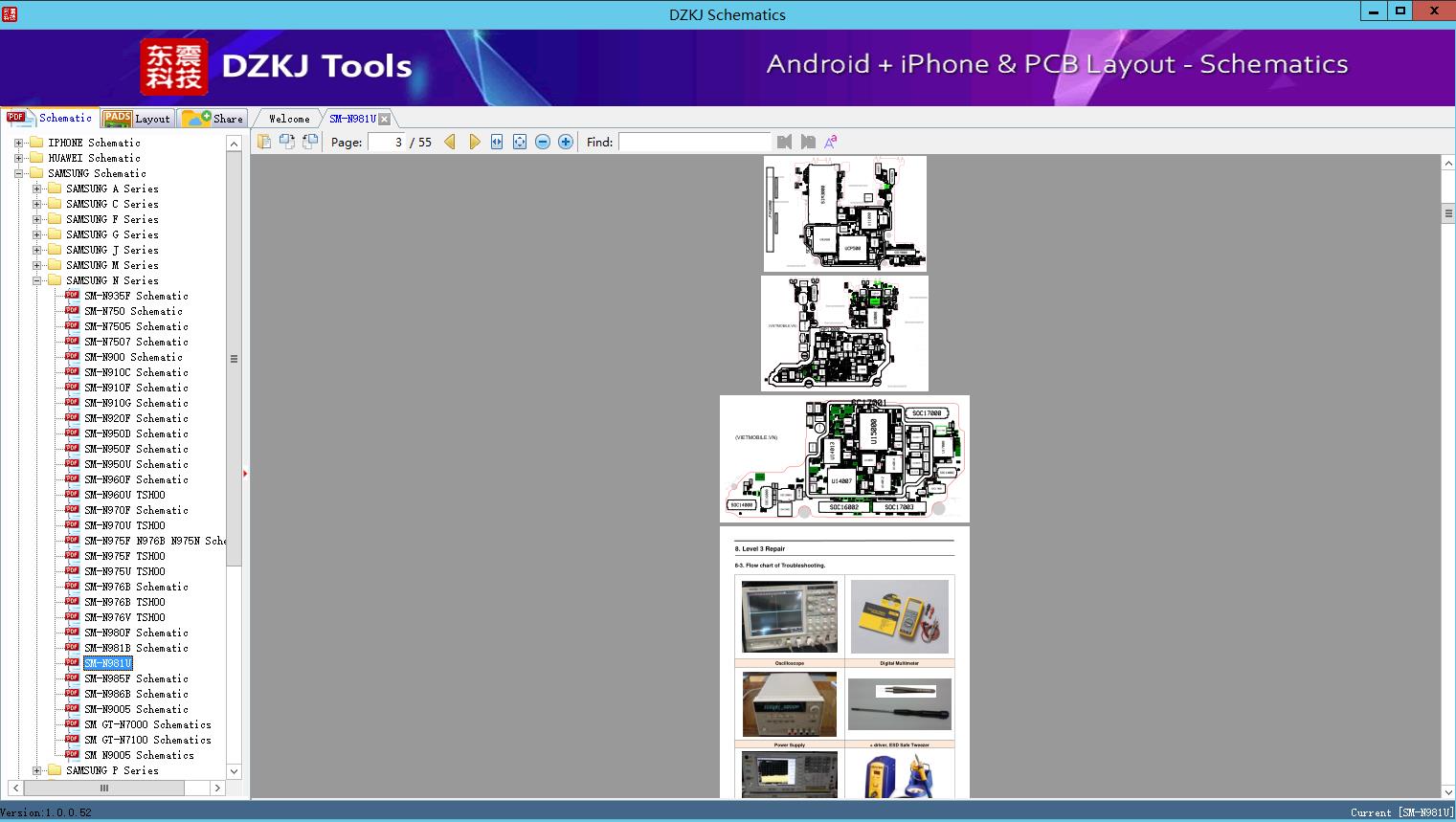Open SM-N920F Schematic document

[136, 418]
